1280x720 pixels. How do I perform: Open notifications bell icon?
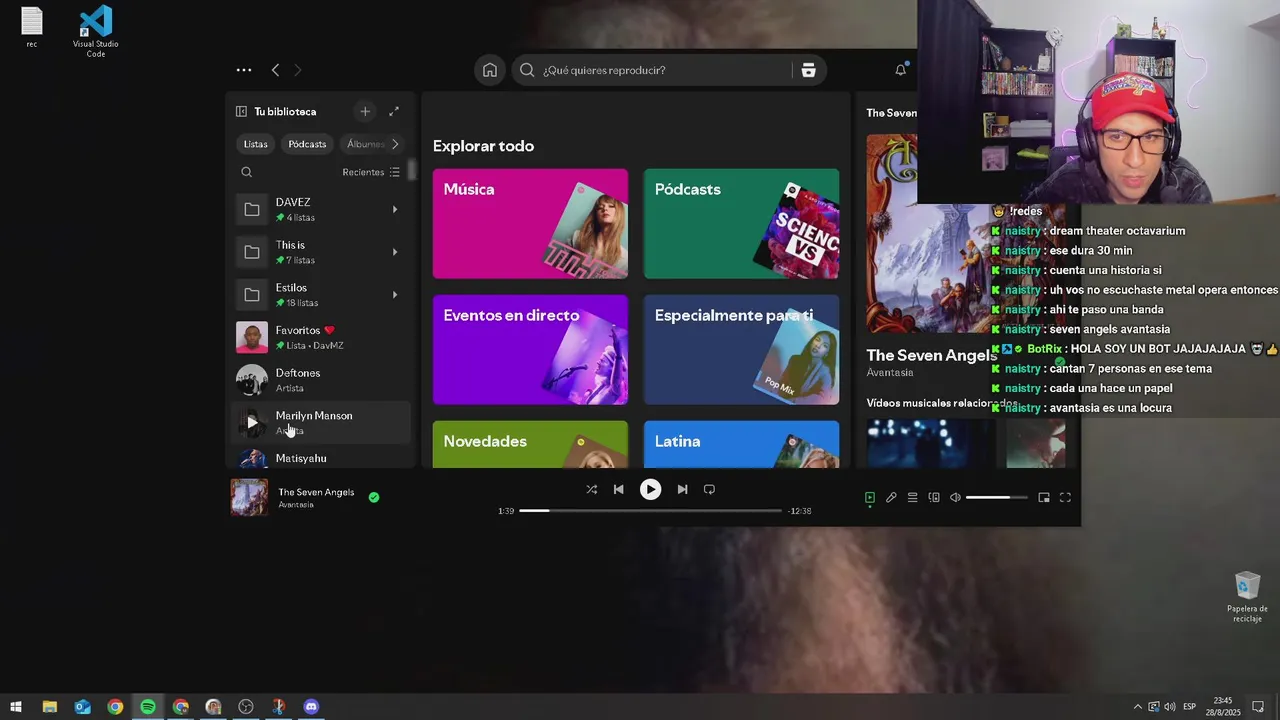900,70
